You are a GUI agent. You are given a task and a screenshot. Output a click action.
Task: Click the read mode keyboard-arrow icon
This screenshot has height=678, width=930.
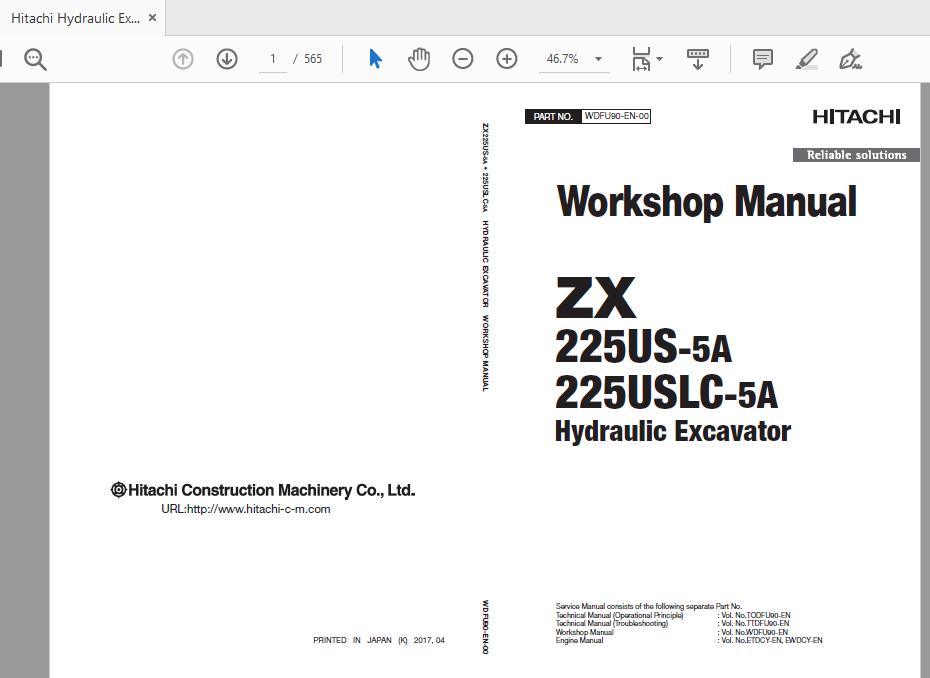coord(698,59)
